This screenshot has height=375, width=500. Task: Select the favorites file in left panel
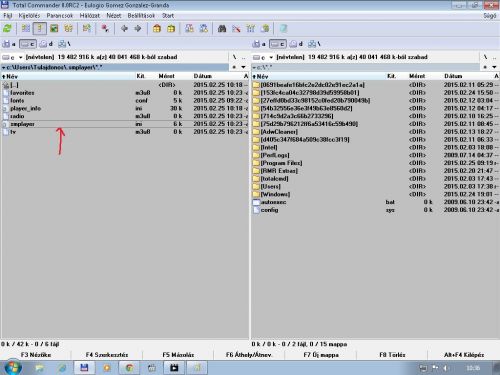[x=125, y=93]
